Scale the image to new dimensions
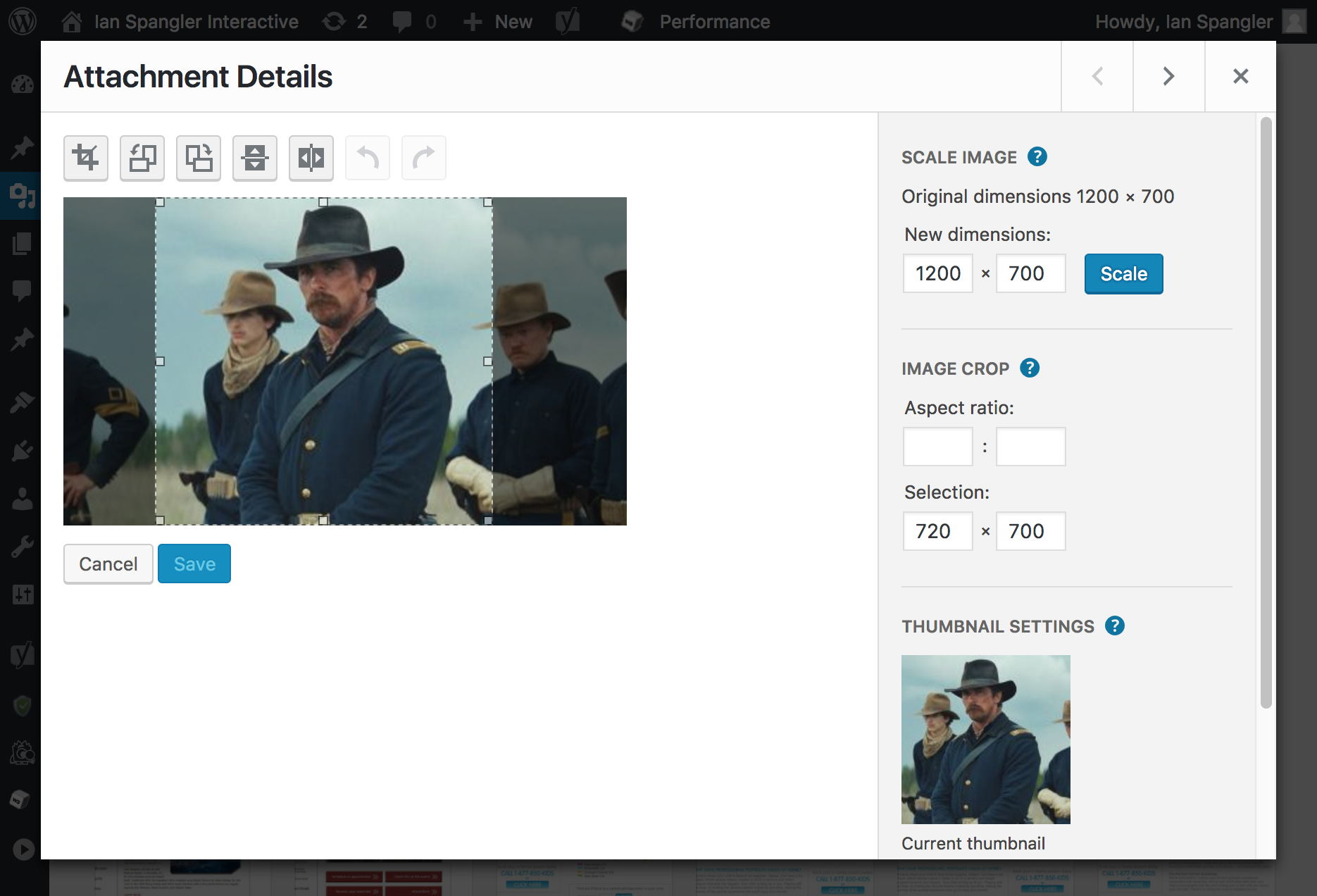1317x896 pixels. pos(1123,273)
